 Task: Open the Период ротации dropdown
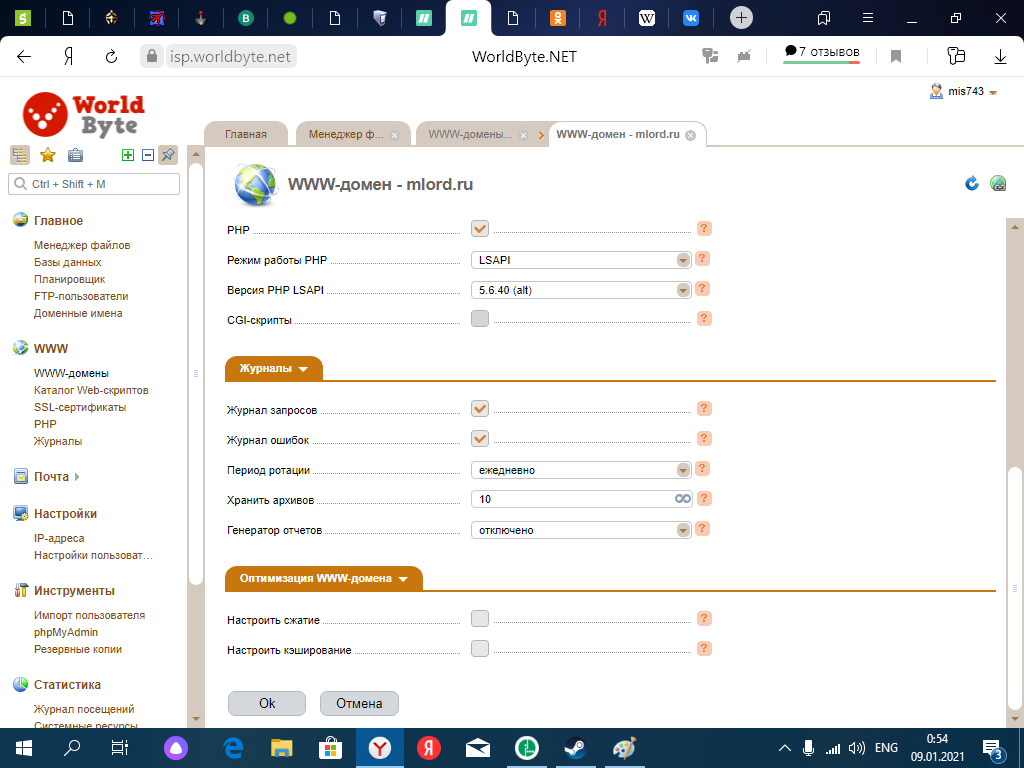coord(582,470)
